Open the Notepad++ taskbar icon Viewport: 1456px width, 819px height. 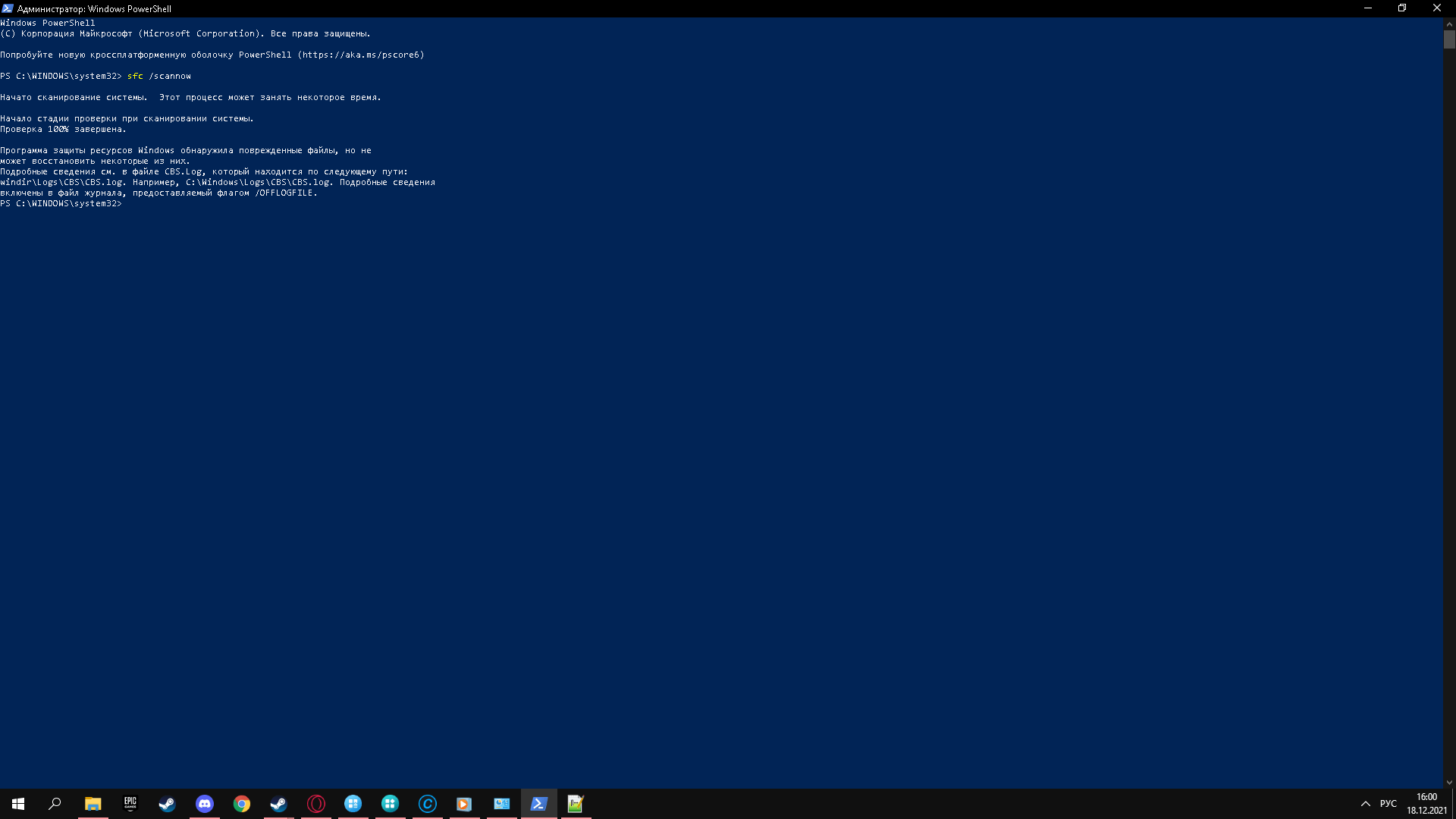point(576,804)
